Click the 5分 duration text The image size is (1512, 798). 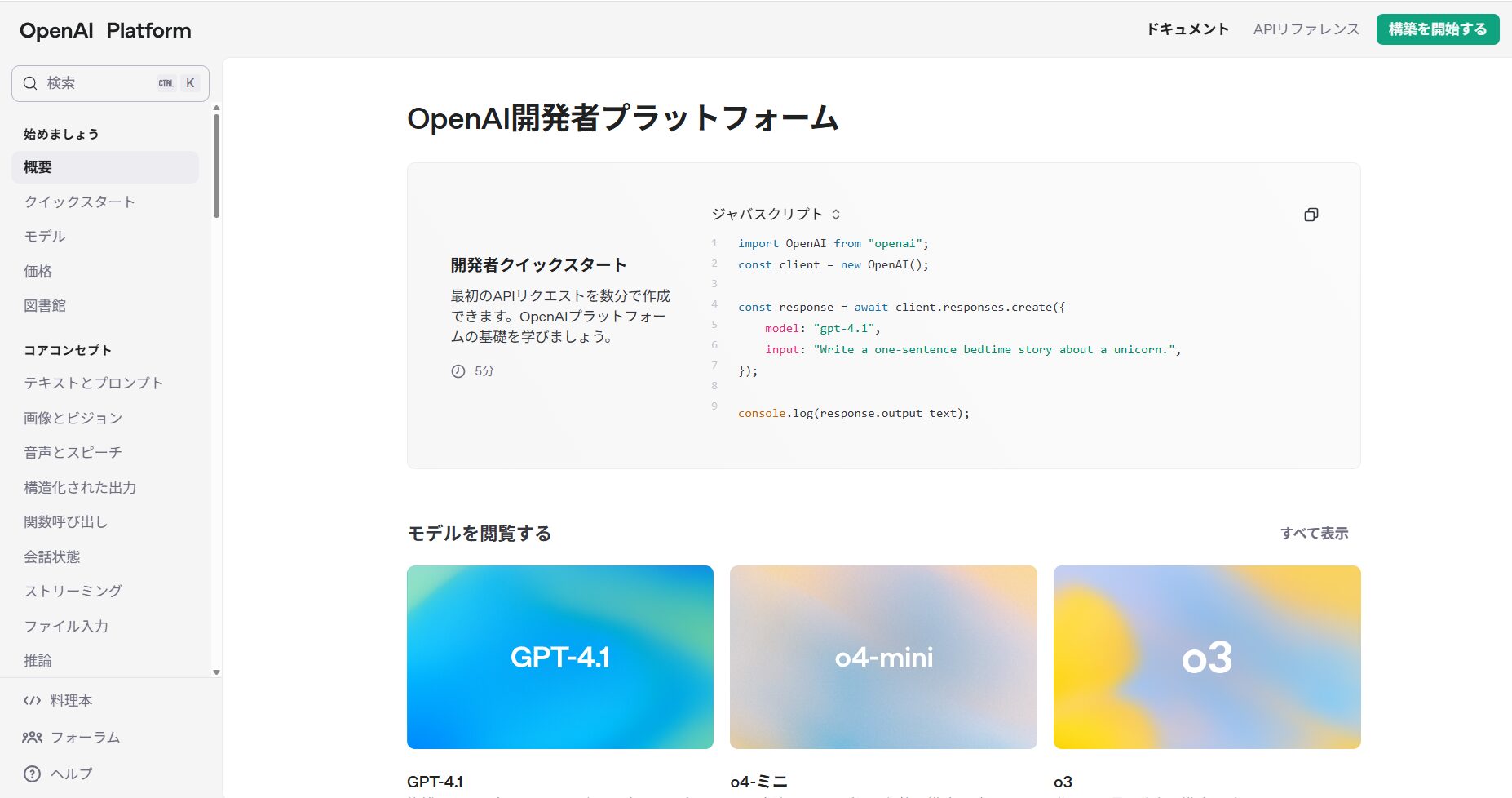(x=484, y=371)
